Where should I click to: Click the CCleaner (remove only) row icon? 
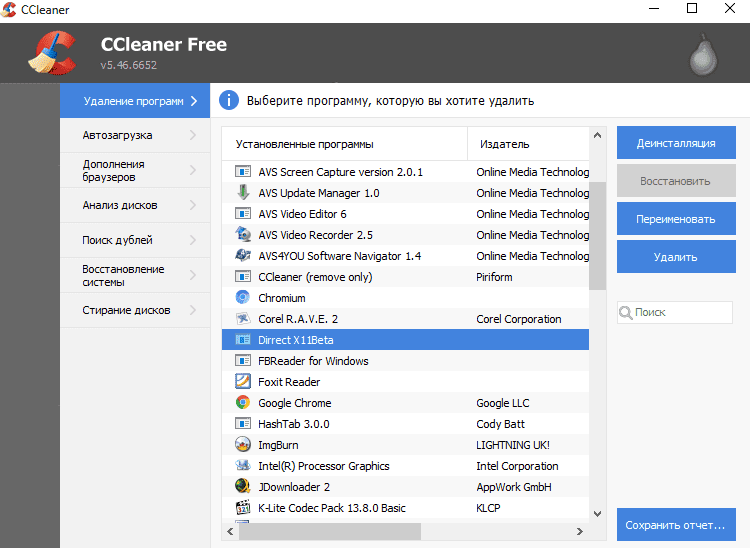click(243, 277)
